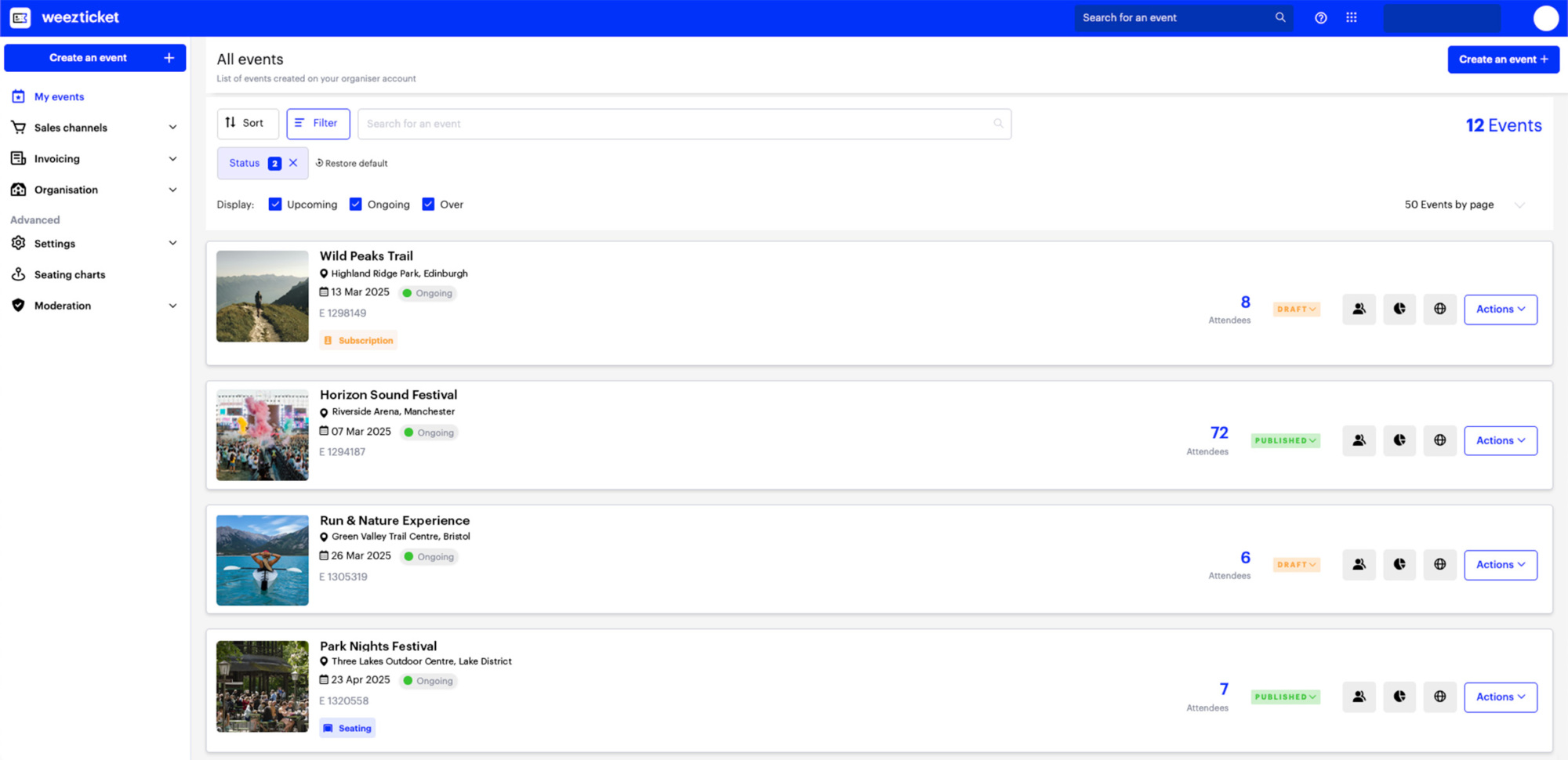The image size is (1568, 760).
Task: Open attendees list for Wild Peaks Trail
Action: point(1359,309)
